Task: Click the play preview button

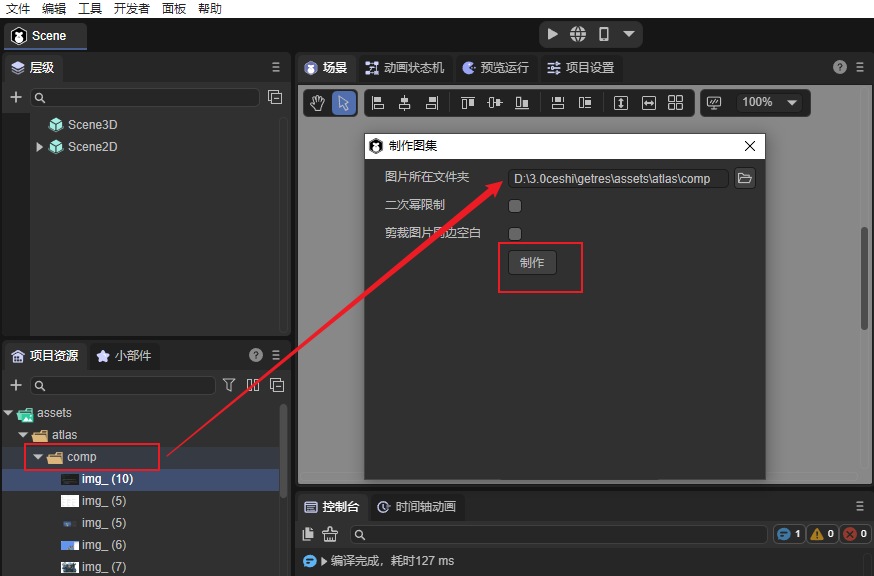Action: [x=553, y=34]
